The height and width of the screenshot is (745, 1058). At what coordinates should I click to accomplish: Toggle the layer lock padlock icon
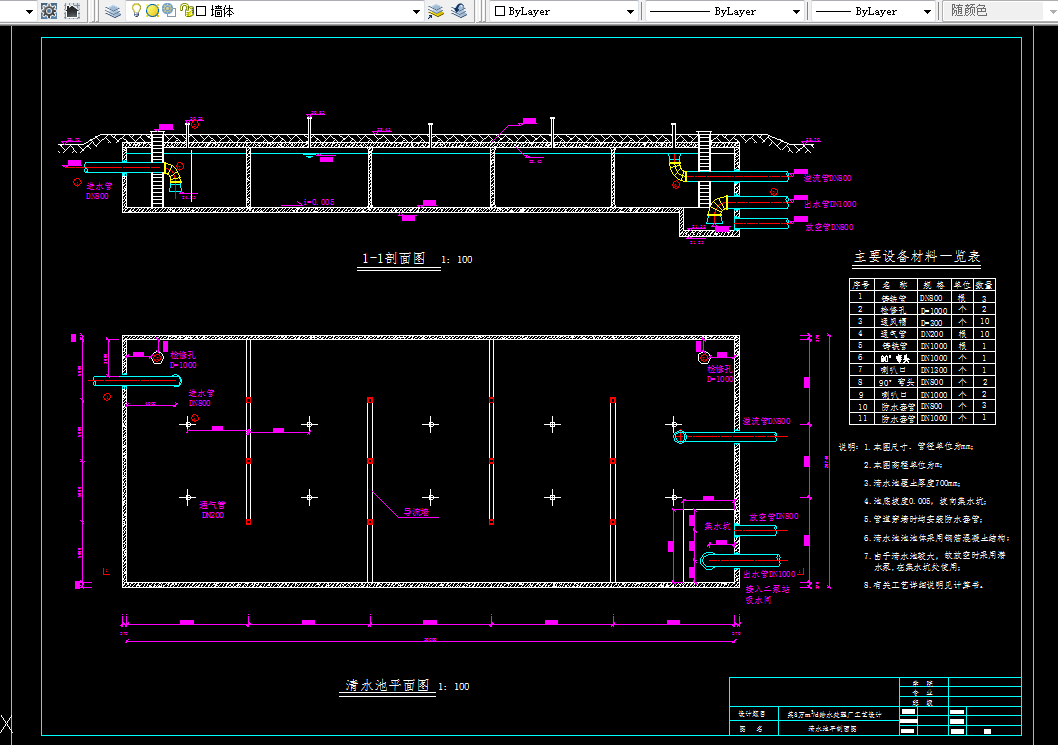pos(185,11)
